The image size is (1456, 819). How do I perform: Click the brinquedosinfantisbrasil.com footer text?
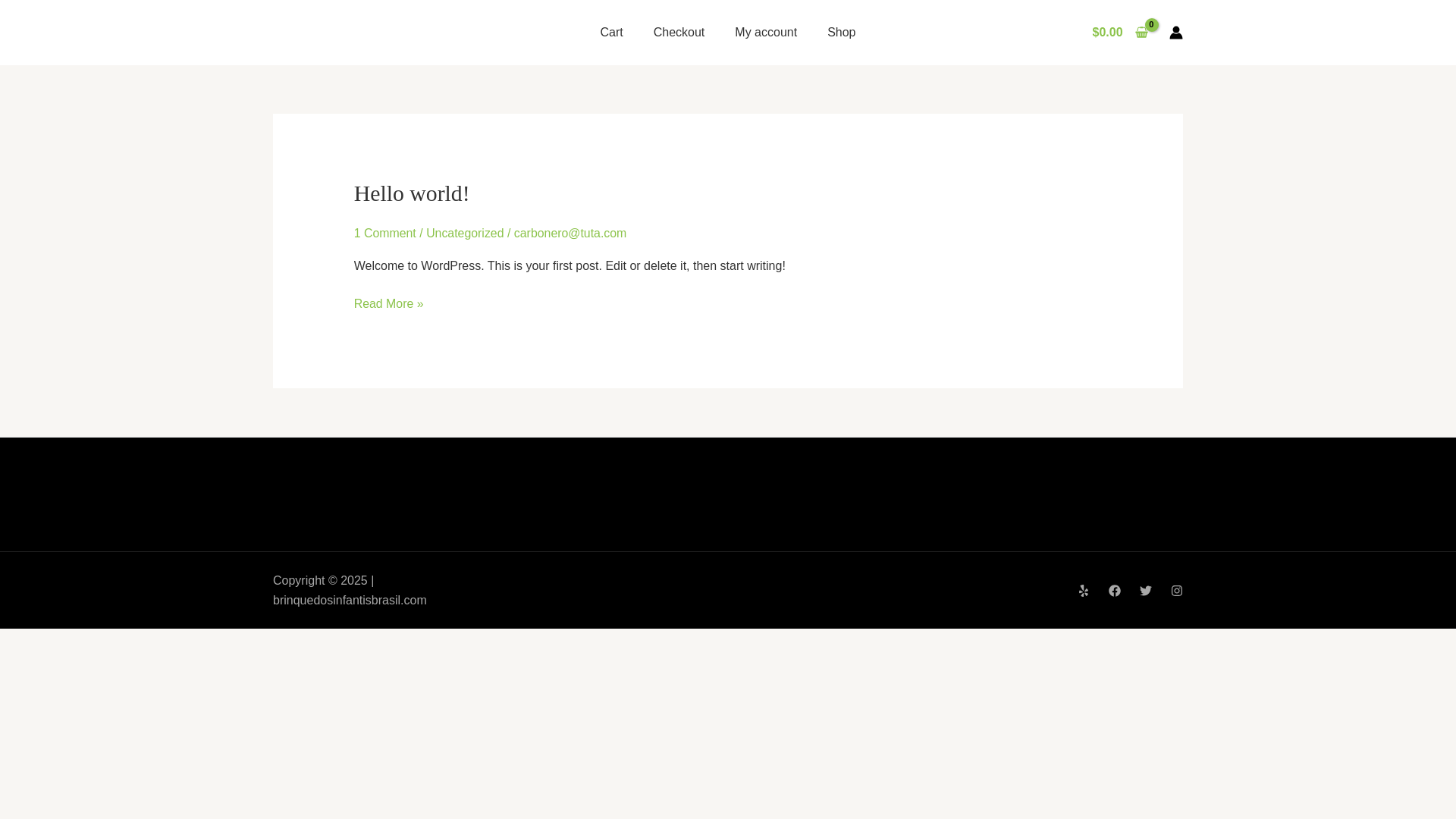[350, 601]
